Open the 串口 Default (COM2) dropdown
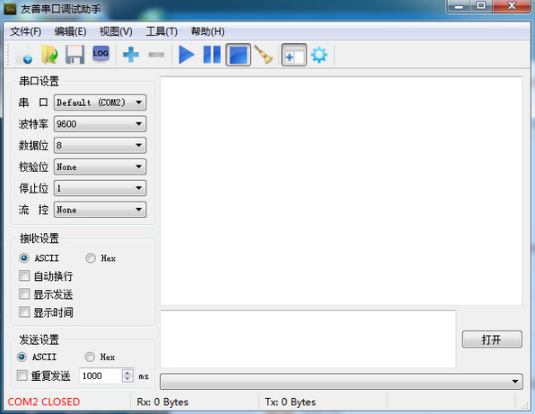The image size is (535, 414). pyautogui.click(x=100, y=102)
